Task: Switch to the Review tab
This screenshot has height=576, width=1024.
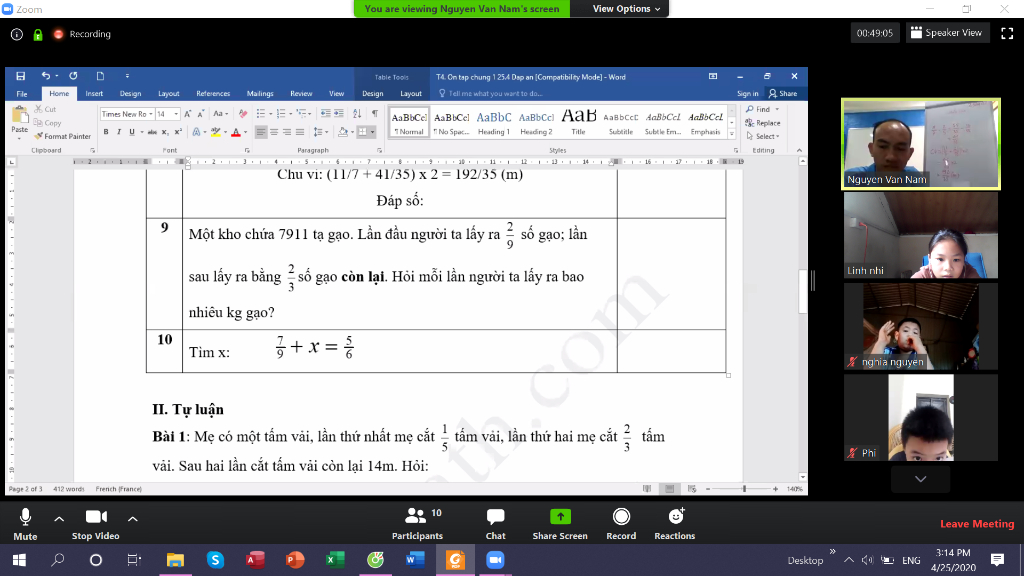Action: point(301,93)
